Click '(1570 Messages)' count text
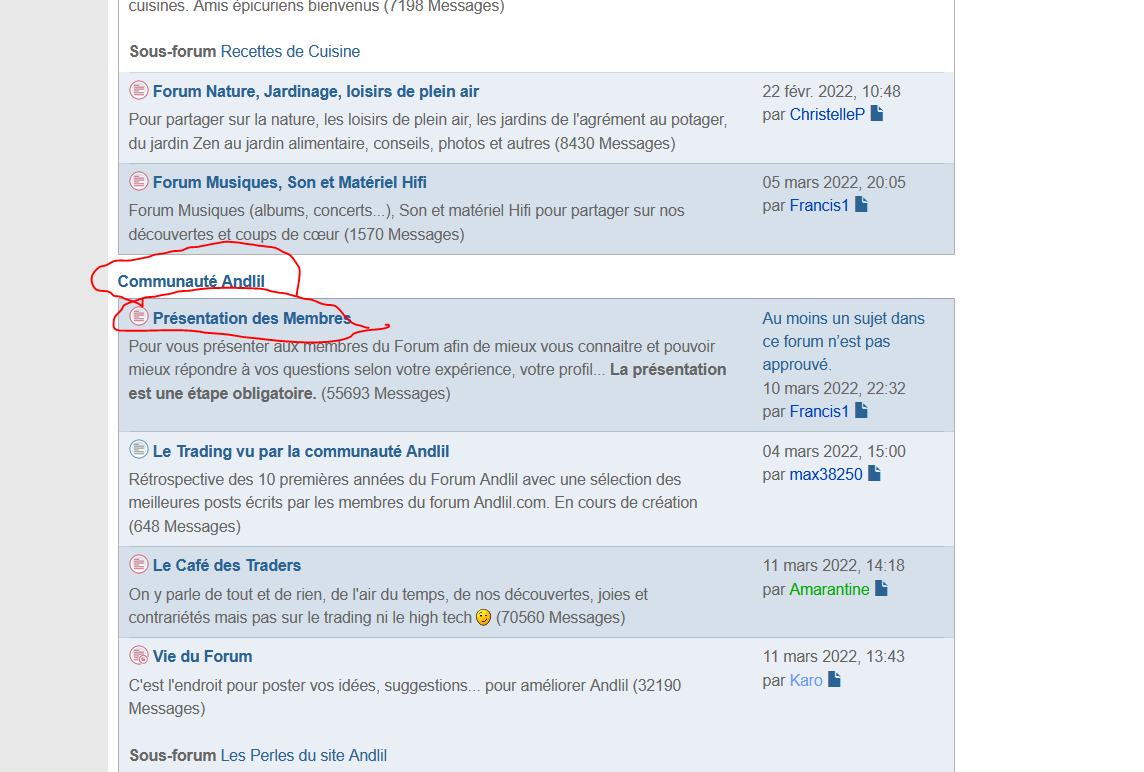This screenshot has width=1144, height=772. pos(404,235)
